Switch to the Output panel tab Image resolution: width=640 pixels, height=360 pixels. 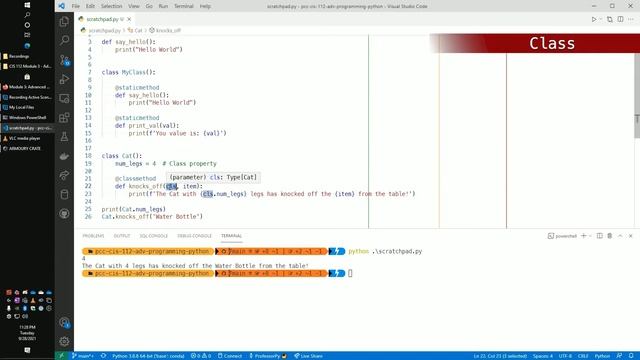pos(122,236)
